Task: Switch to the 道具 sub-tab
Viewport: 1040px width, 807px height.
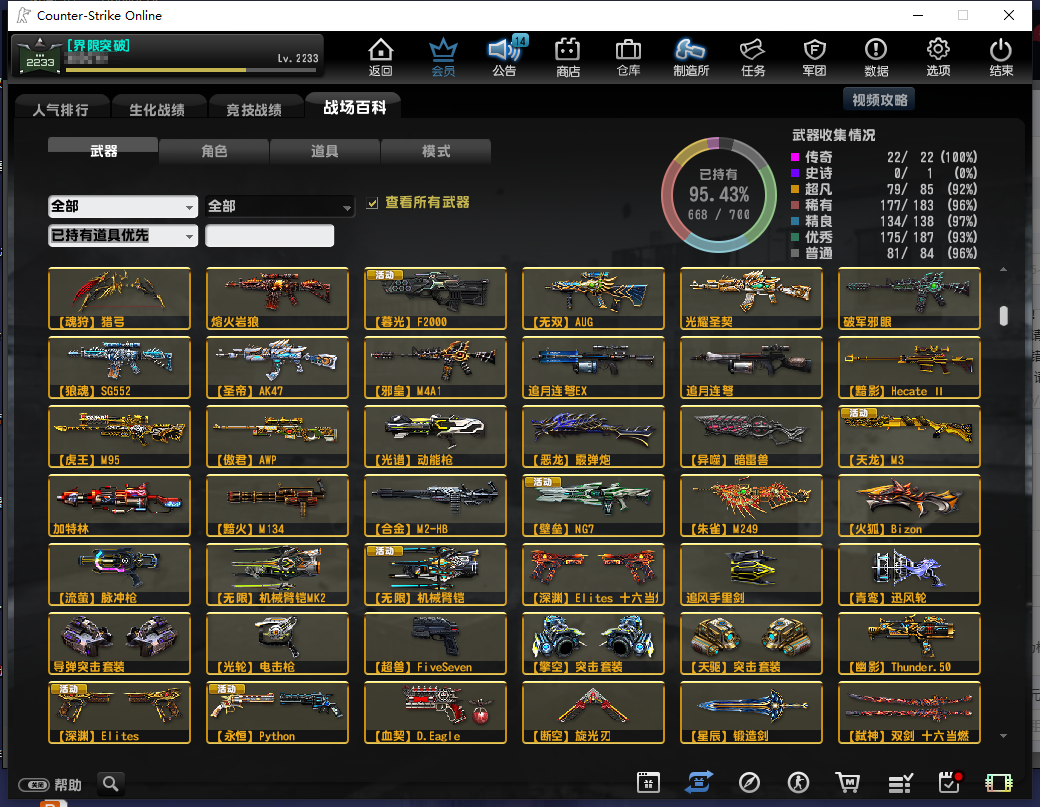Action: (x=324, y=151)
